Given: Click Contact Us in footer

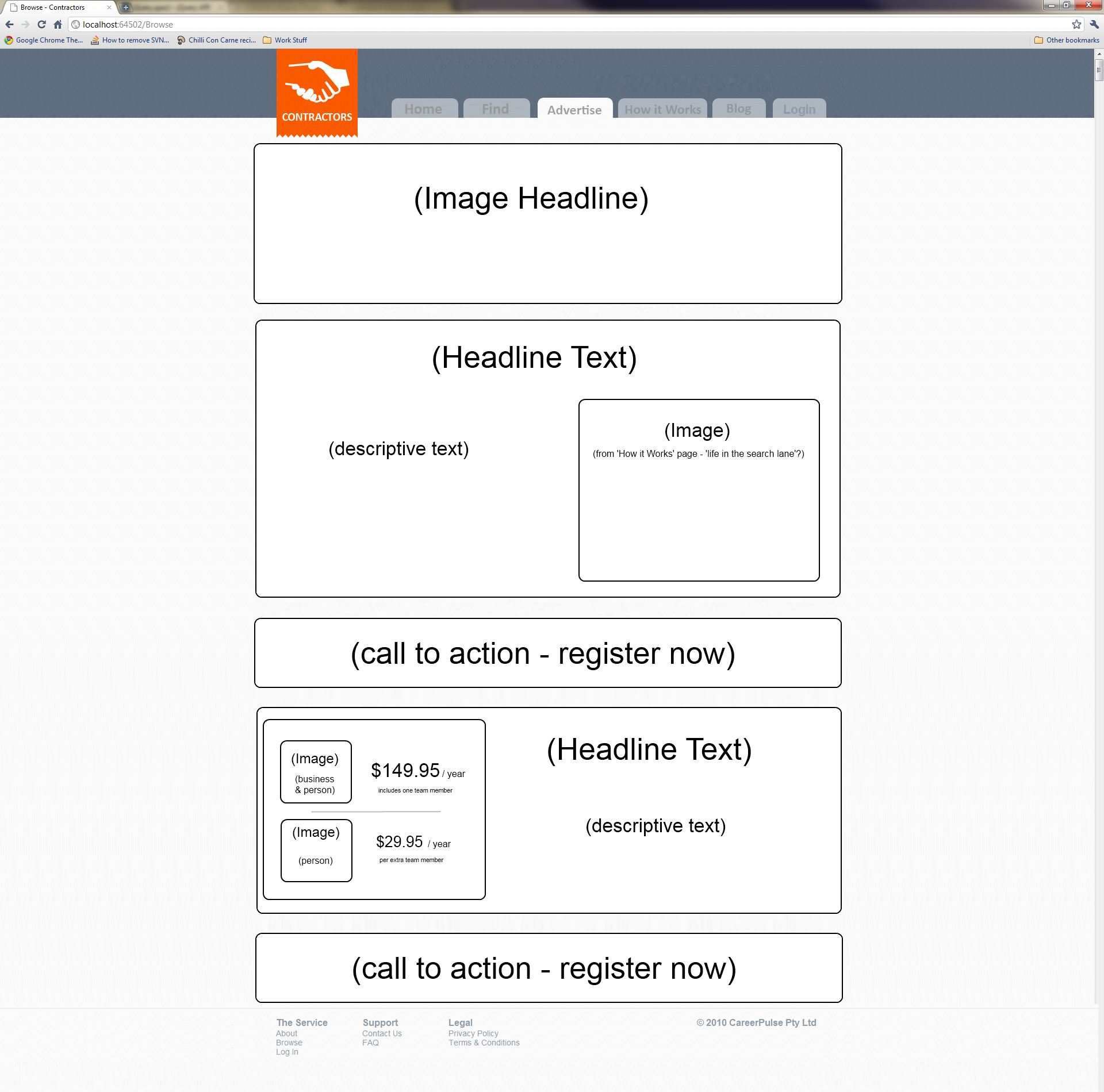Looking at the screenshot, I should click(x=382, y=1033).
